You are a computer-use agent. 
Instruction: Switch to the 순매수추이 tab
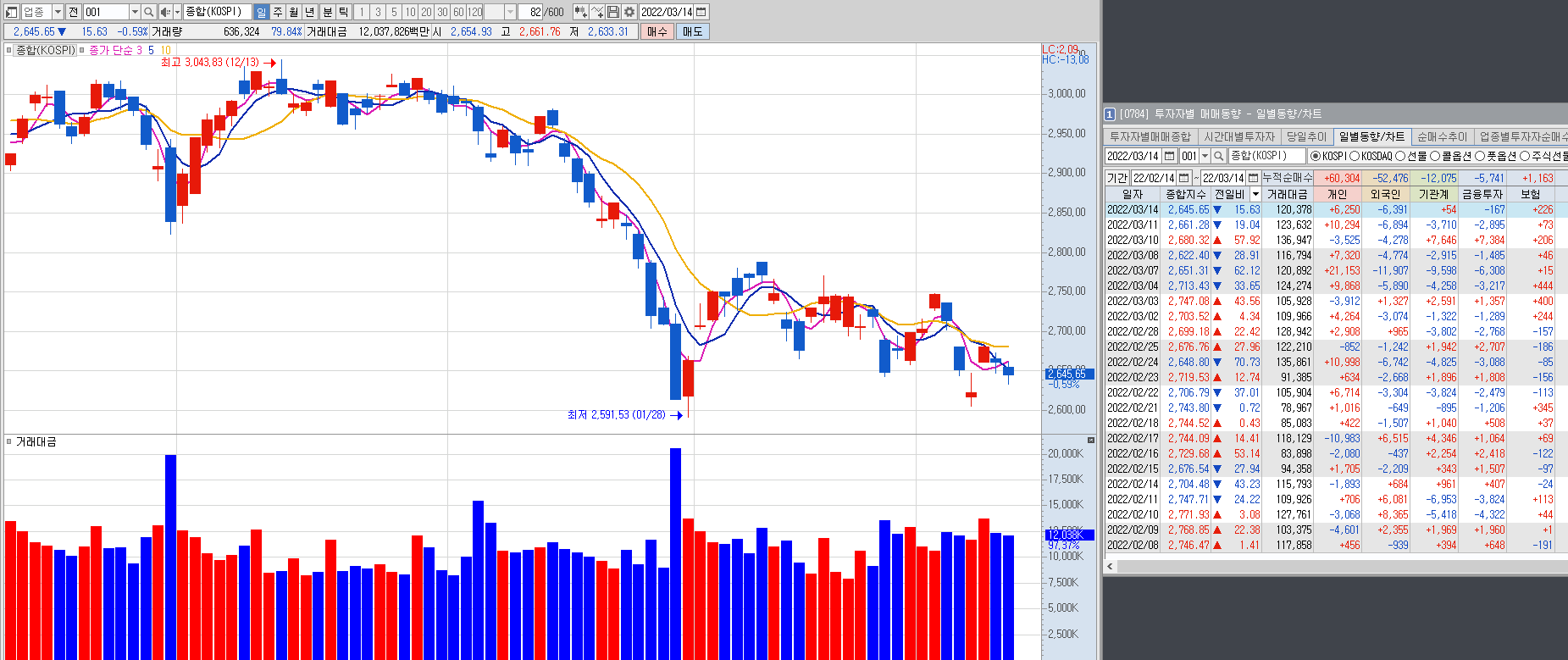1443,136
